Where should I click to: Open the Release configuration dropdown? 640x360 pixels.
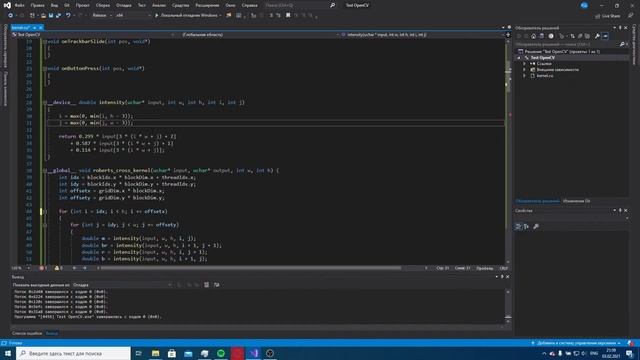(102, 16)
